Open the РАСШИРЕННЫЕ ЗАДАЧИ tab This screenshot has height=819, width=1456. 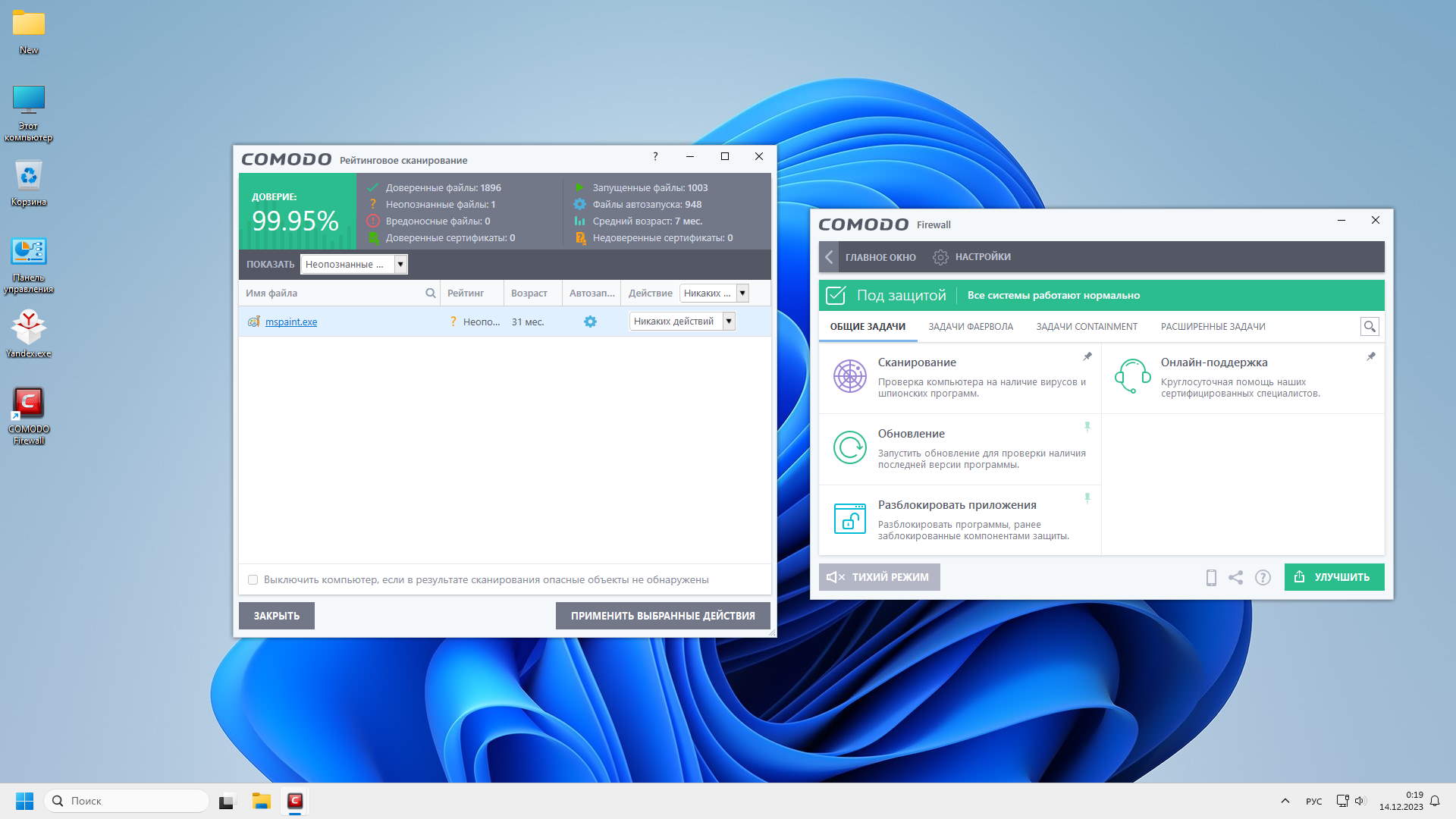(1213, 327)
